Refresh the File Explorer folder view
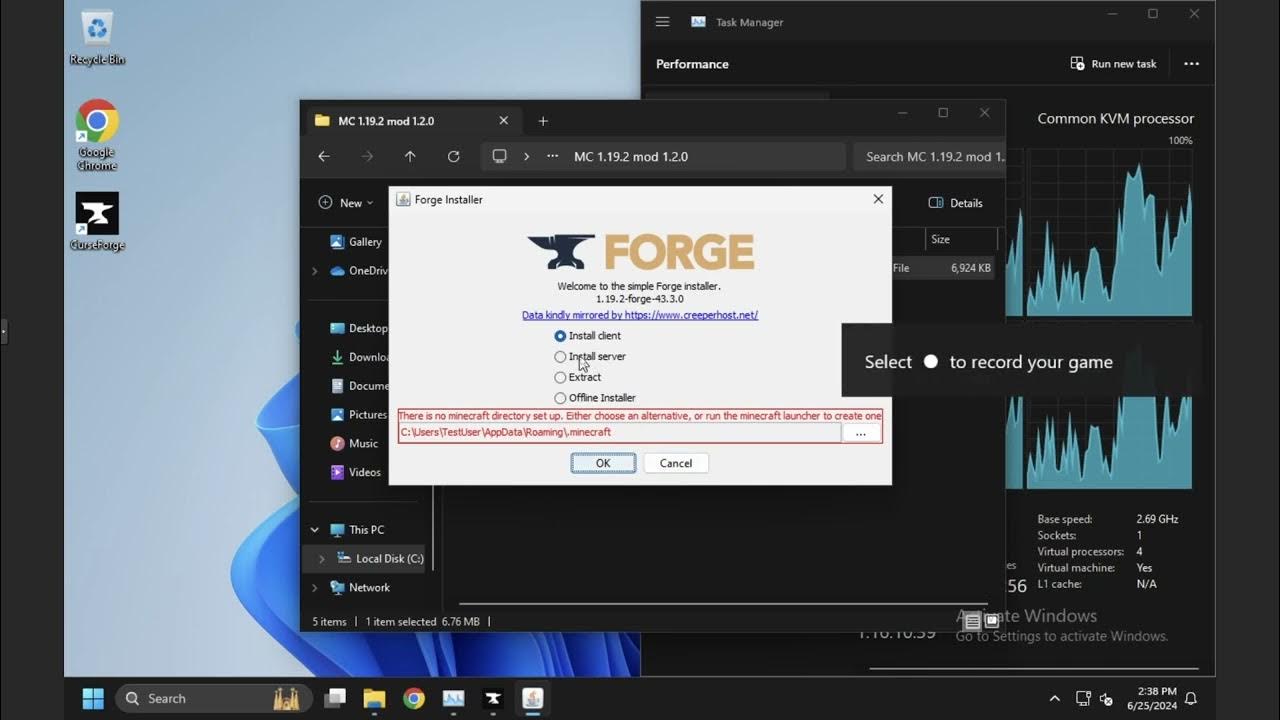This screenshot has height=720, width=1280. (453, 156)
